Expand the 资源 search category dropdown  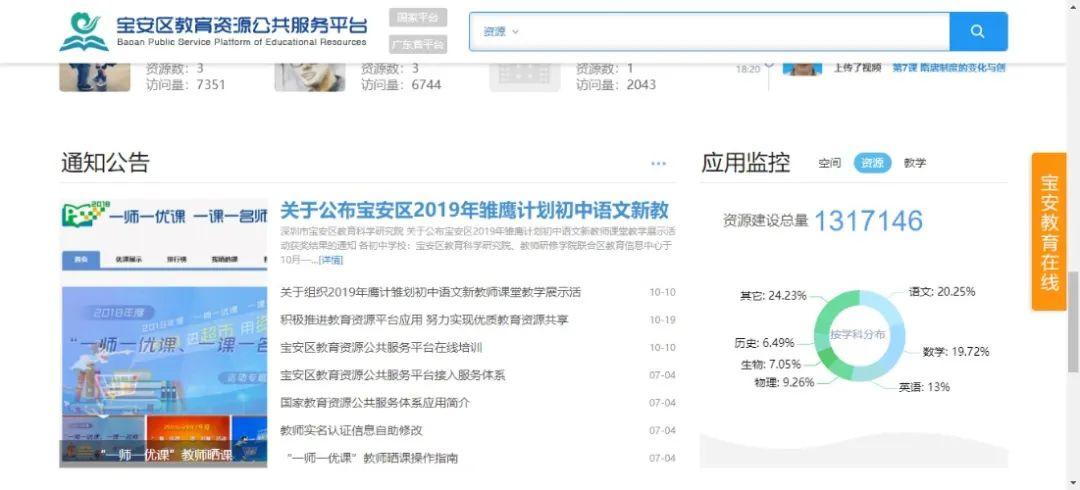tap(501, 32)
